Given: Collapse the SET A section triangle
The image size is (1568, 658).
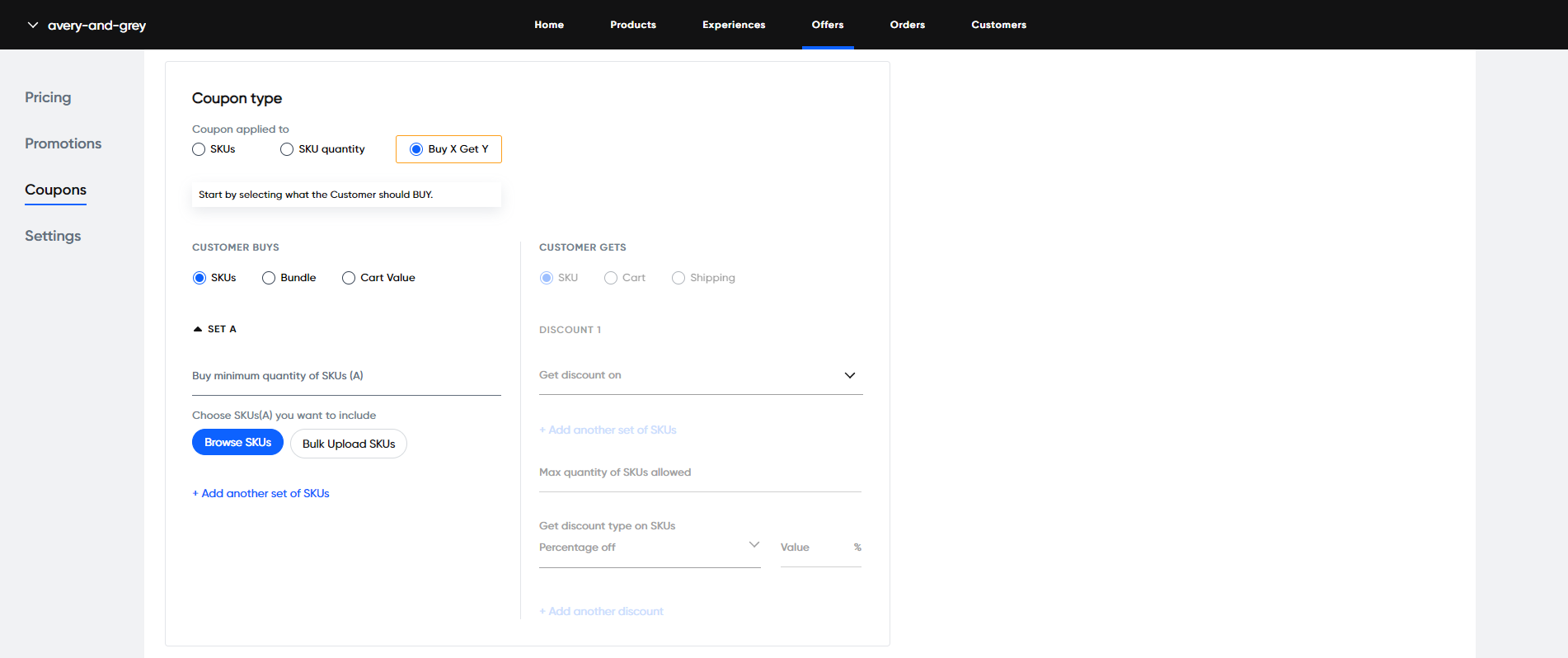Looking at the screenshot, I should 198,329.
